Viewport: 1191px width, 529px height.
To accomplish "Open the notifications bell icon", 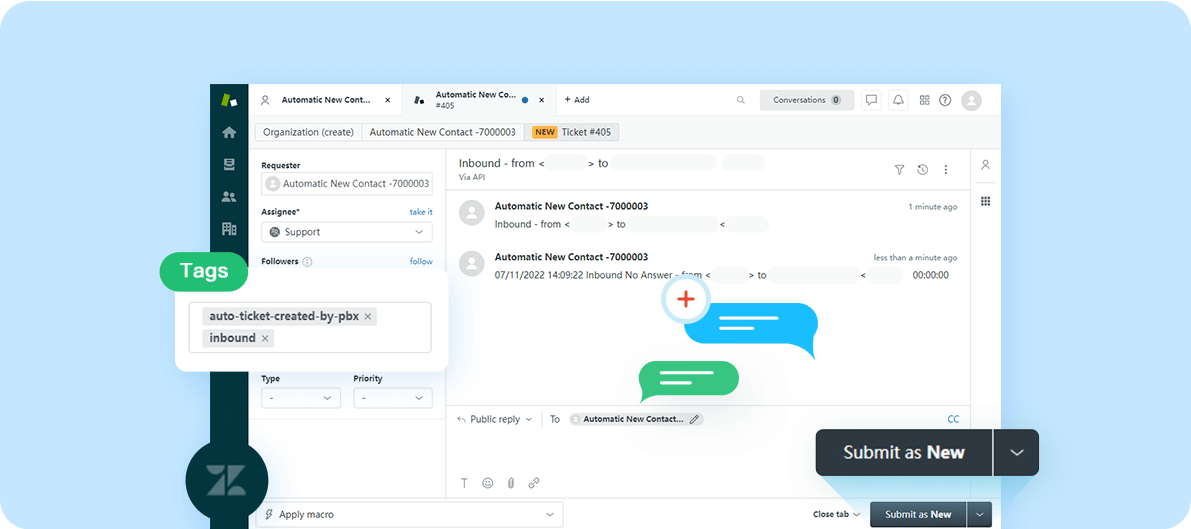I will [899, 100].
